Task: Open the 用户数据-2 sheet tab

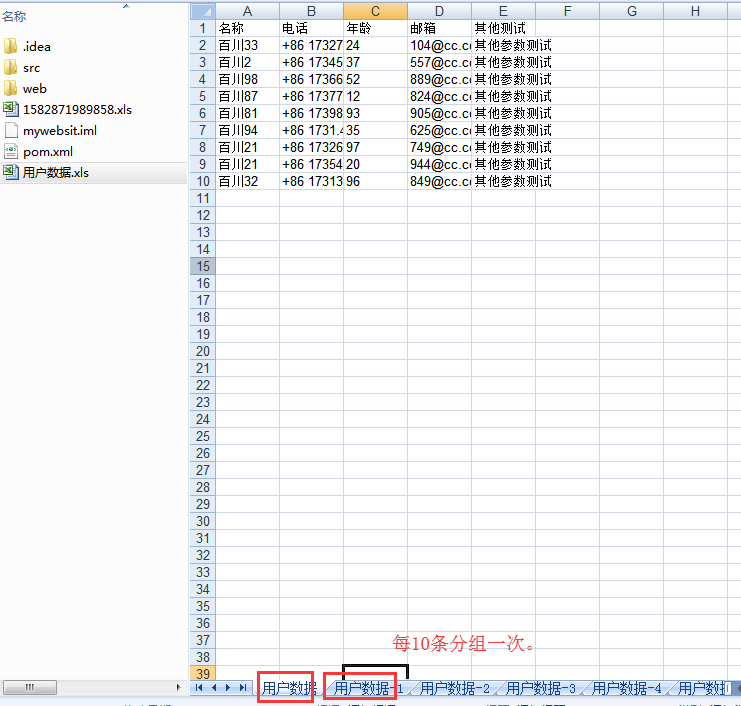Action: [454, 688]
